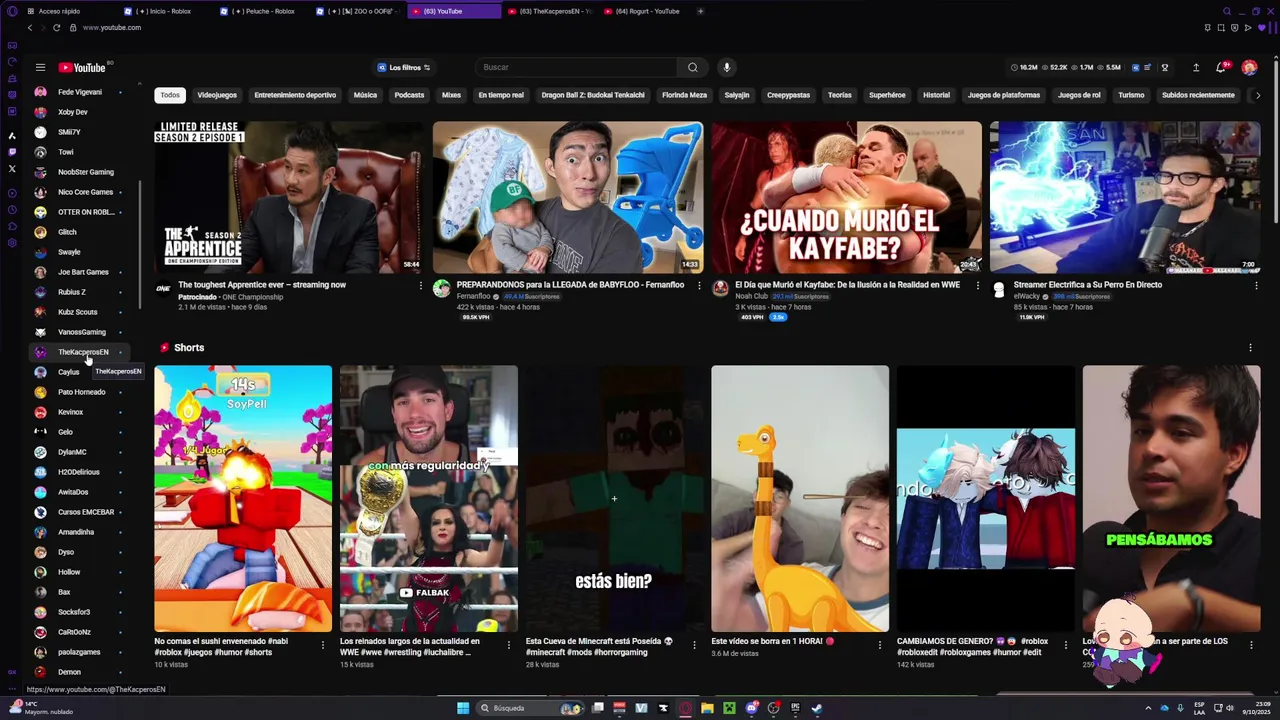Open Shorts section three-dot menu
The height and width of the screenshot is (720, 1280).
1250,348
